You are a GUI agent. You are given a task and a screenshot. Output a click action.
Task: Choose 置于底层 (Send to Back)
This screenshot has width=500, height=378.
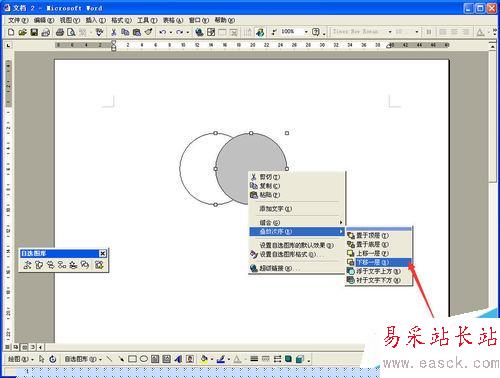tap(379, 244)
